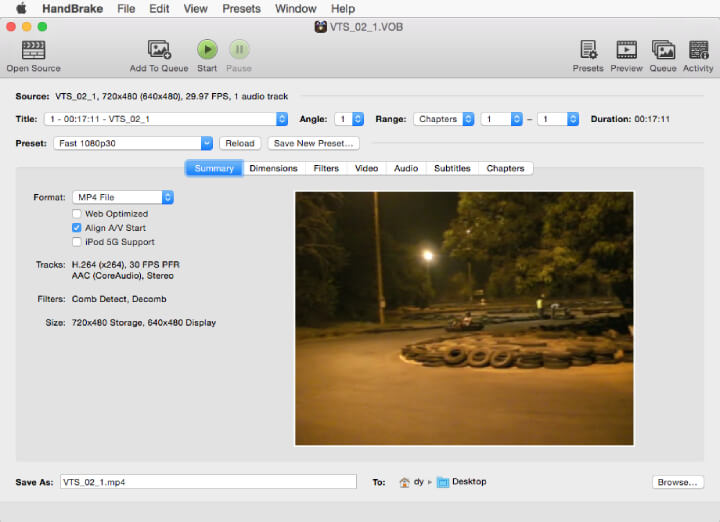Click the Browse button
The image size is (720, 522).
677,482
